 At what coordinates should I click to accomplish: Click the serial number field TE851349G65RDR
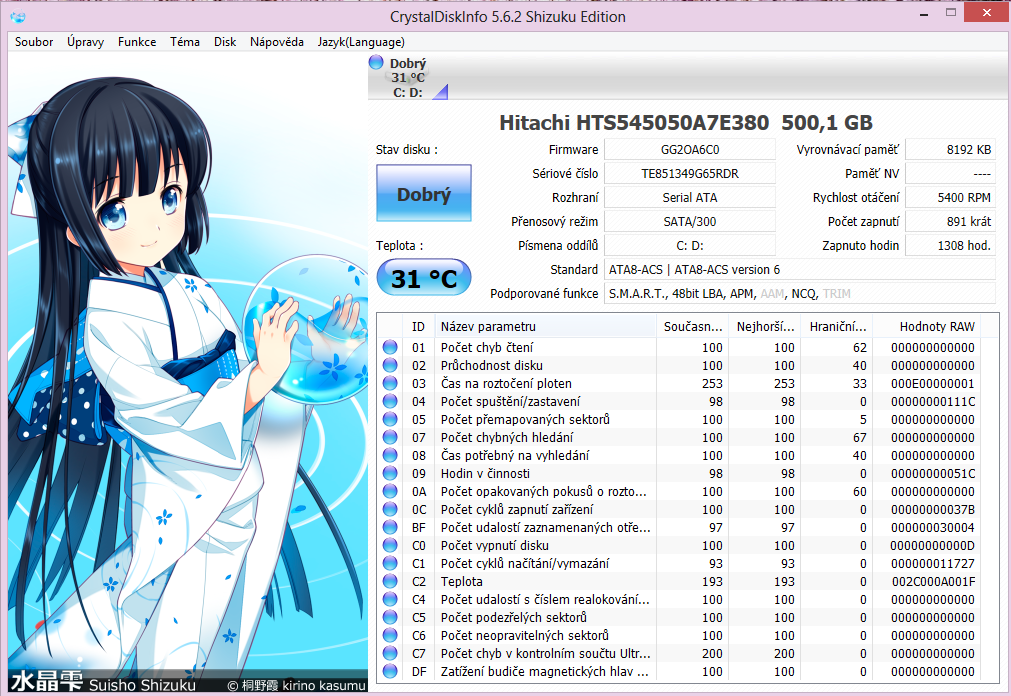tap(690, 174)
